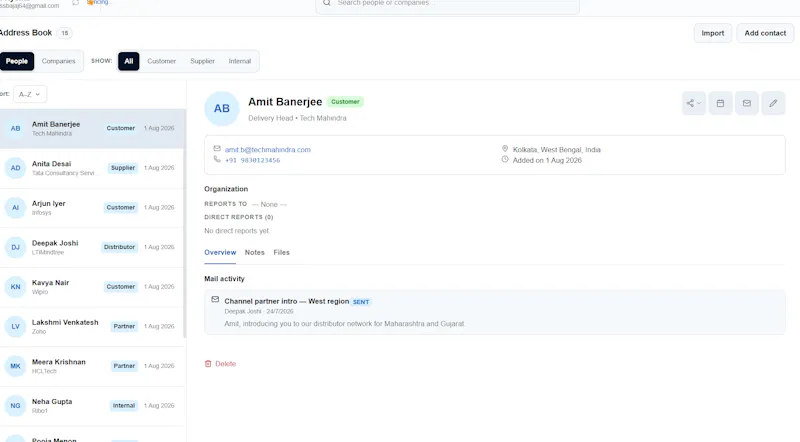Open the Notes tab
Viewport: 800px width, 442px height.
click(x=255, y=253)
